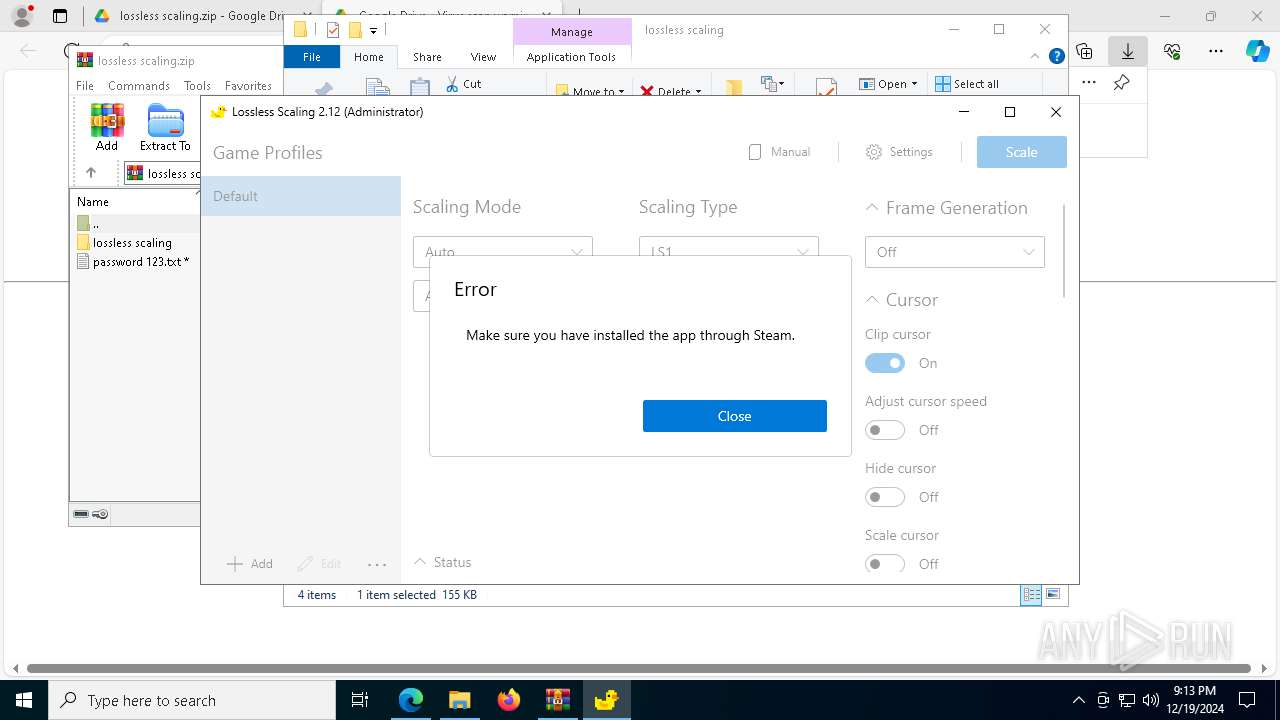Sort WinRAR list by Name column
The width and height of the screenshot is (1280, 720).
click(93, 202)
